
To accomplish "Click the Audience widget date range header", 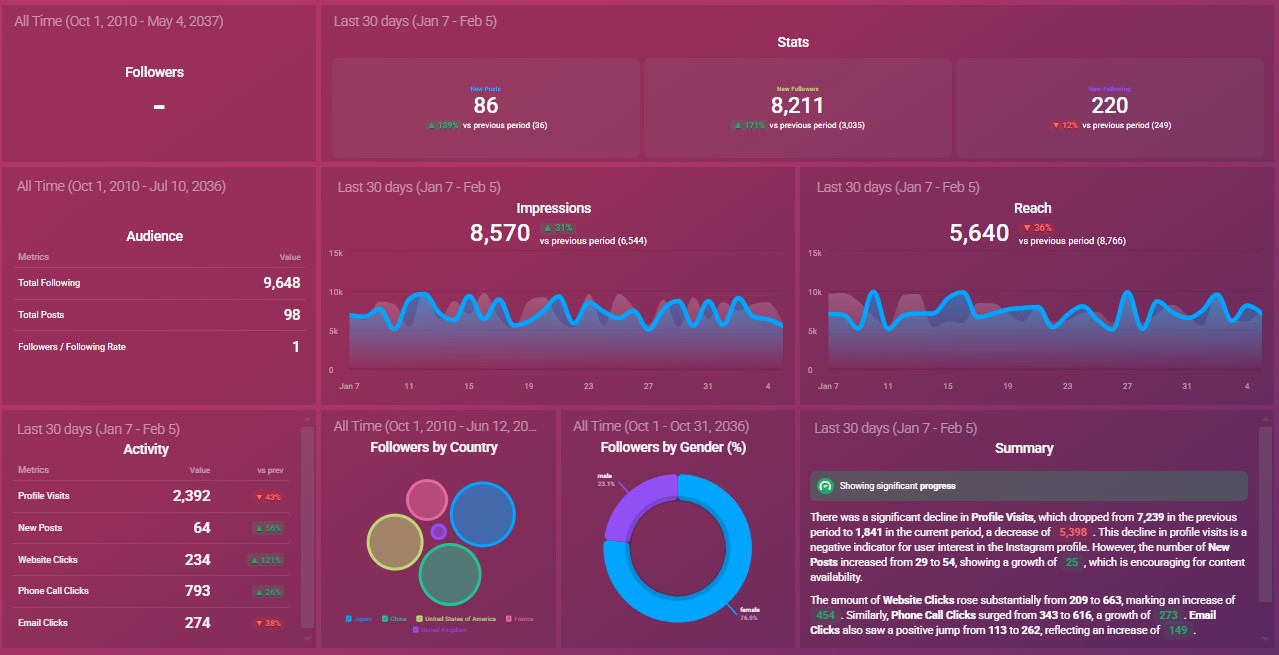I will (121, 186).
